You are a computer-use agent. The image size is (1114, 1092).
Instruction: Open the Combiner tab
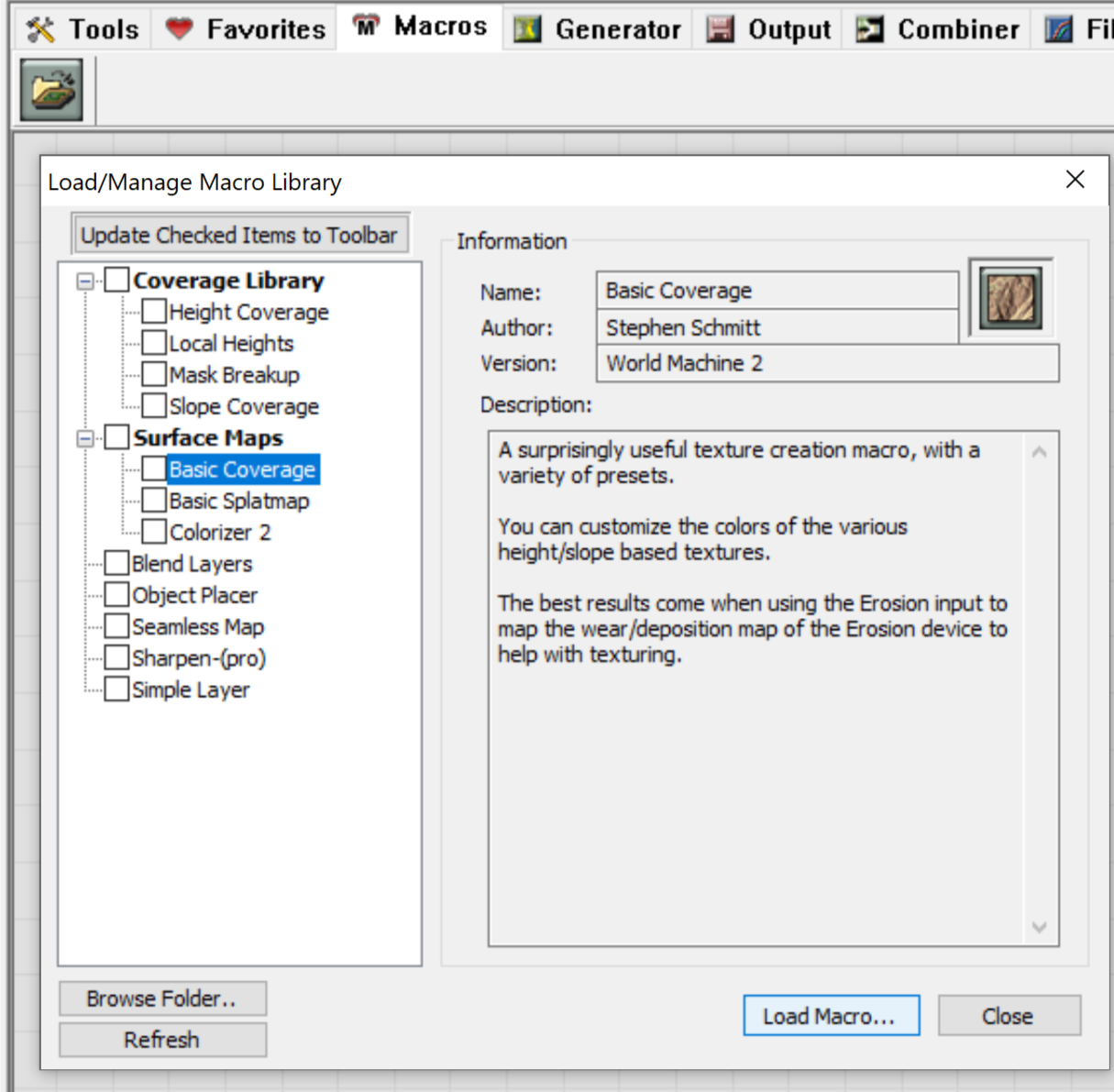[x=938, y=29]
